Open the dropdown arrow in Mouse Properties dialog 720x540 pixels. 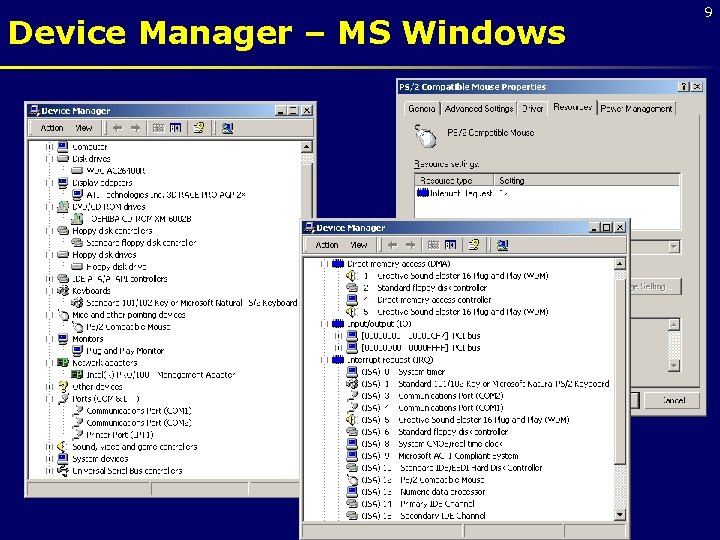(x=674, y=247)
